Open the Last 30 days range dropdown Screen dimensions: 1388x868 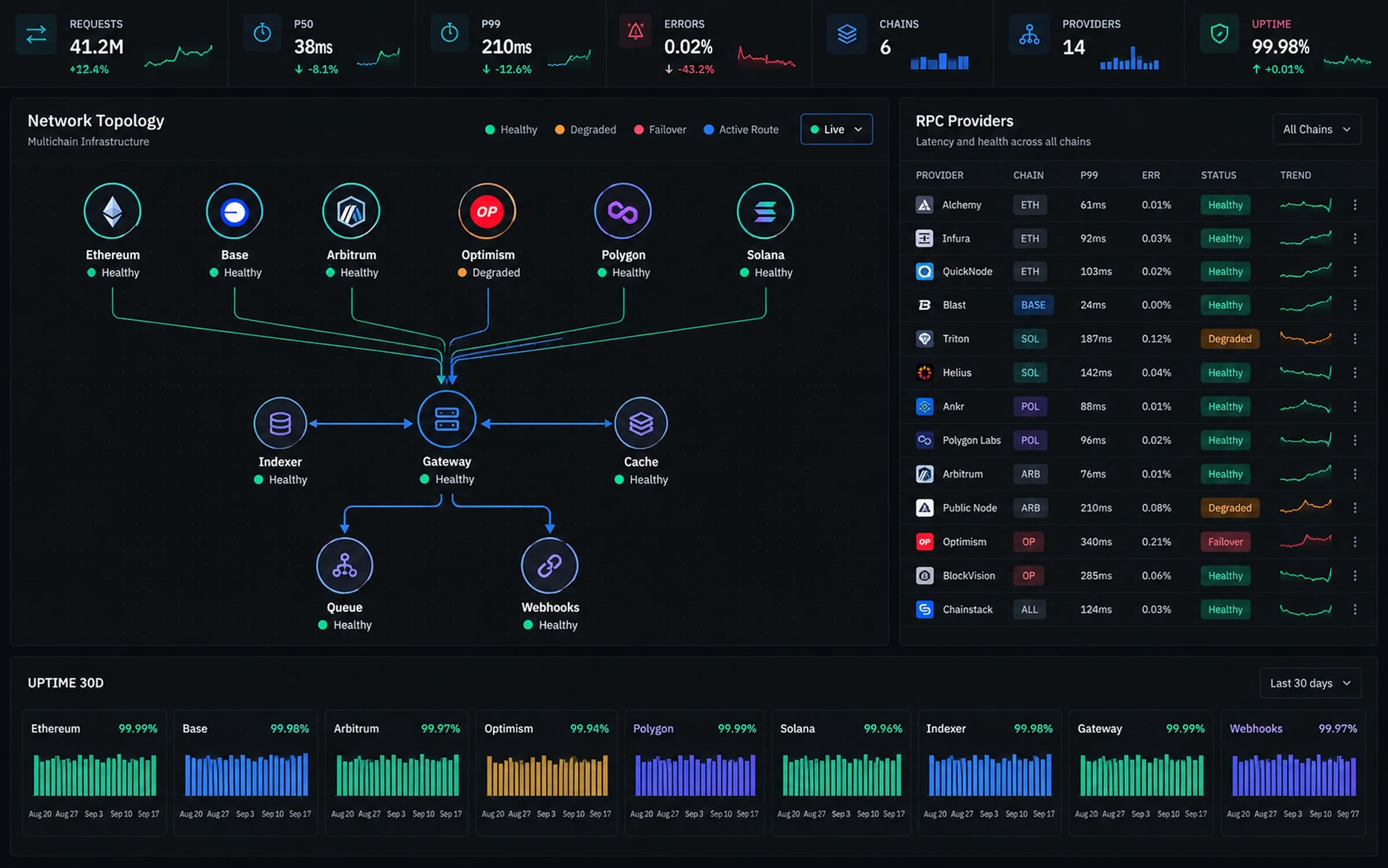coord(1310,684)
